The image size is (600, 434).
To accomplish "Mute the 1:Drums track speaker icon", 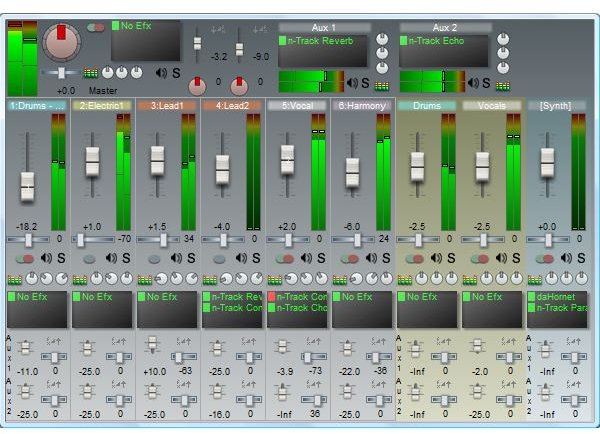I will [x=46, y=258].
